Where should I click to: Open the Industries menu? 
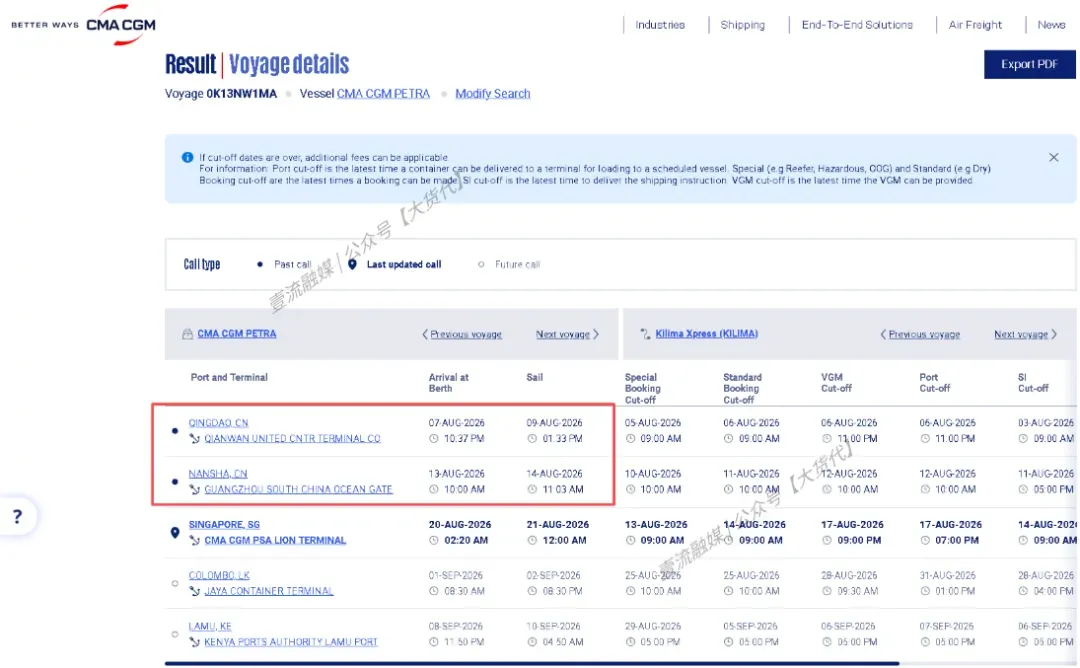[x=660, y=25]
